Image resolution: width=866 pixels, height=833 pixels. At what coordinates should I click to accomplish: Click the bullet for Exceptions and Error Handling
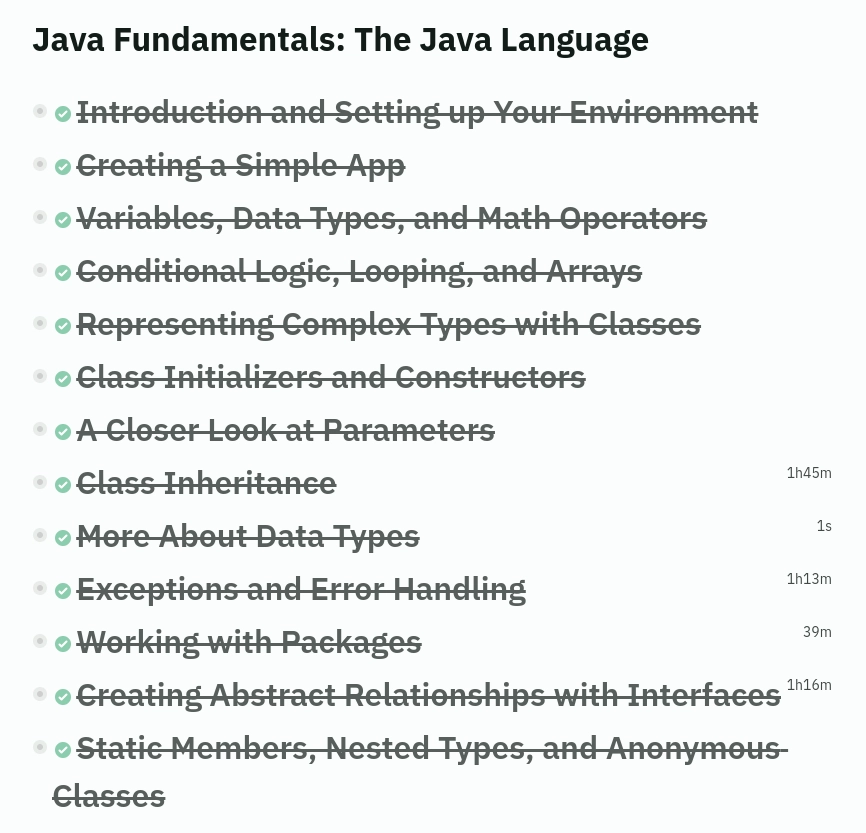(x=40, y=588)
